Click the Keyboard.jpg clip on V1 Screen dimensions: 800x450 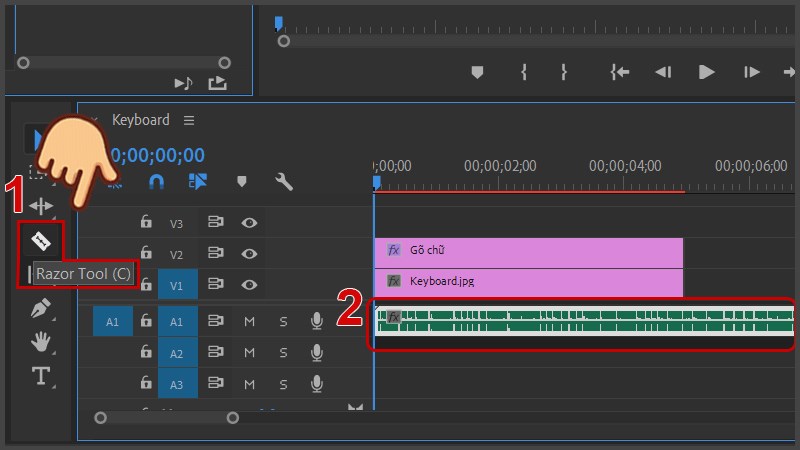(x=530, y=282)
